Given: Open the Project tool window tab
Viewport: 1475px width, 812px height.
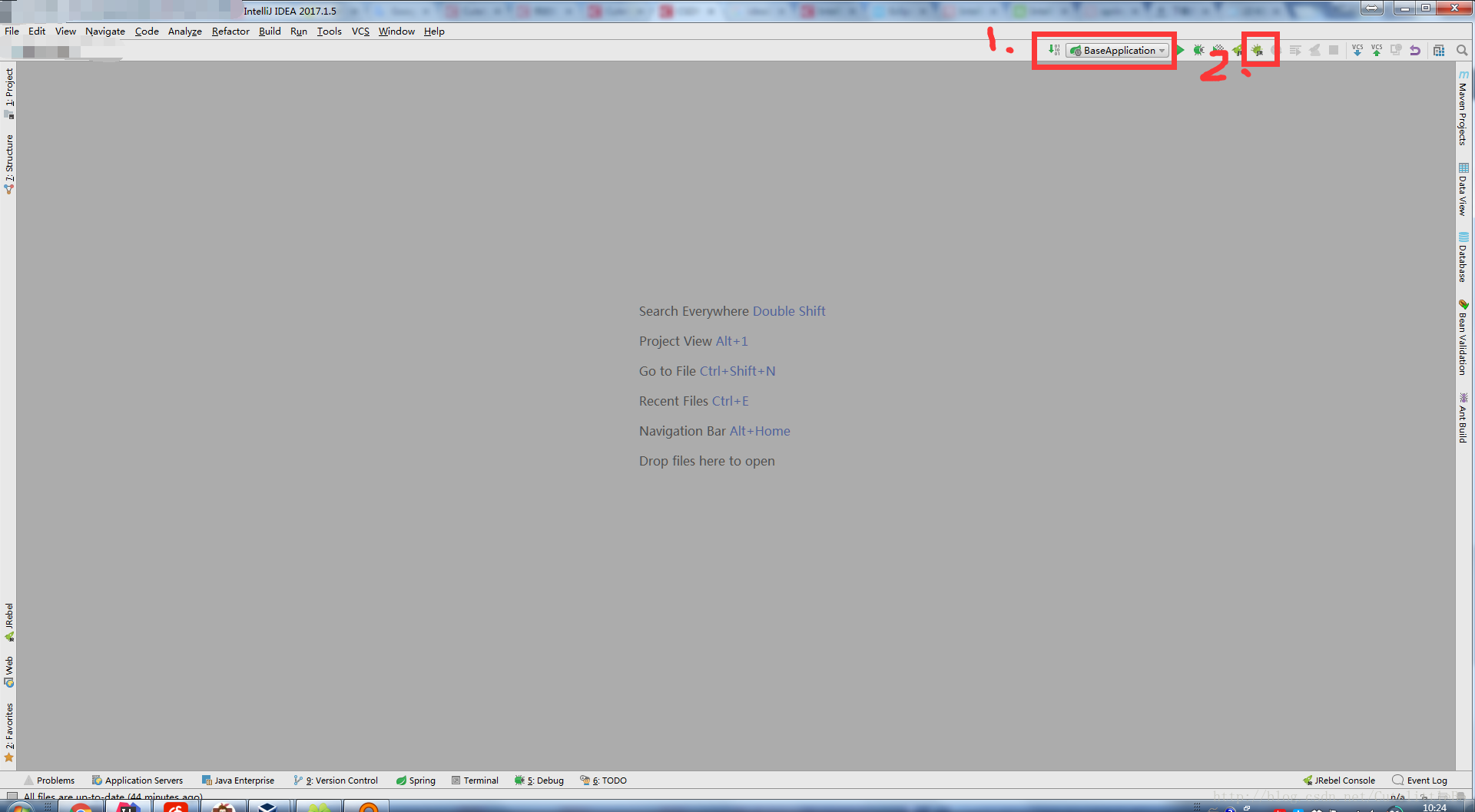Looking at the screenshot, I should [x=9, y=93].
